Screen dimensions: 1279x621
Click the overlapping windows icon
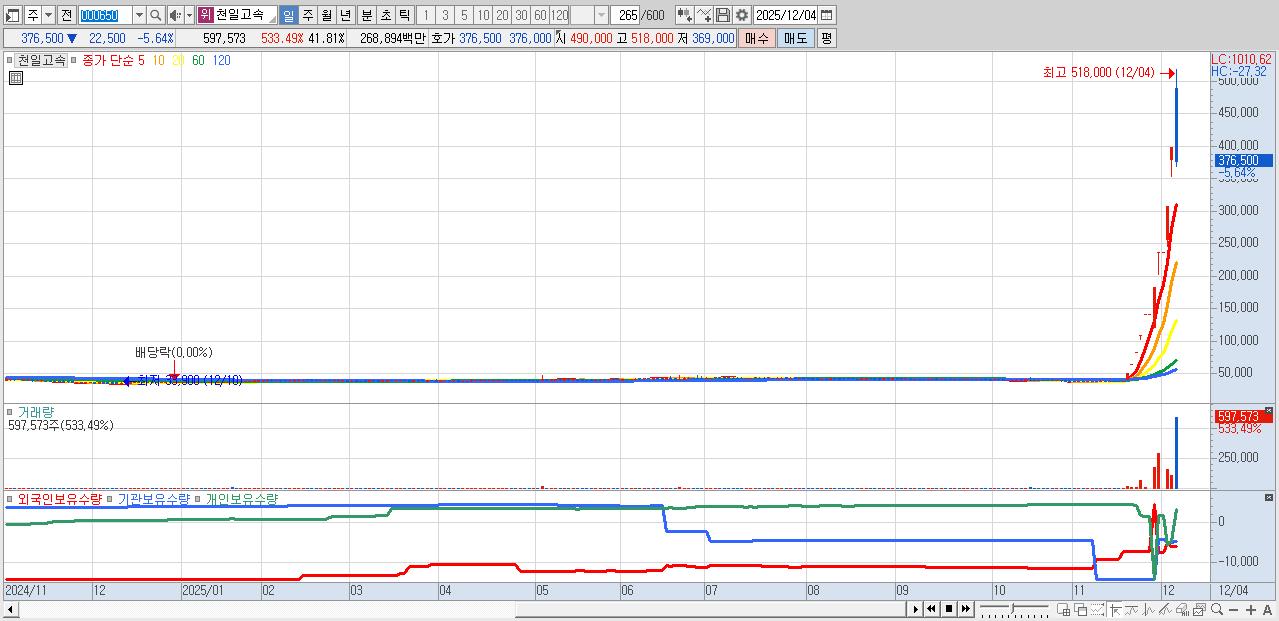point(1081,609)
